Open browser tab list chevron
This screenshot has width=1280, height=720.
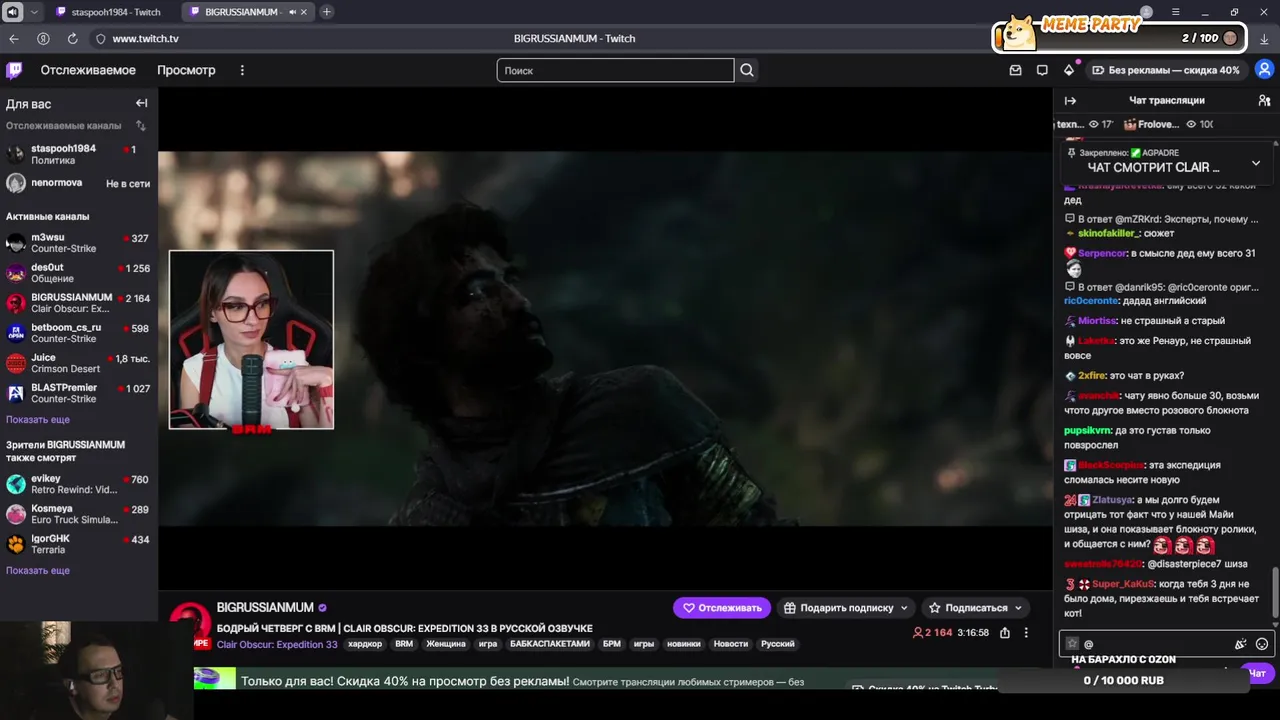(34, 12)
